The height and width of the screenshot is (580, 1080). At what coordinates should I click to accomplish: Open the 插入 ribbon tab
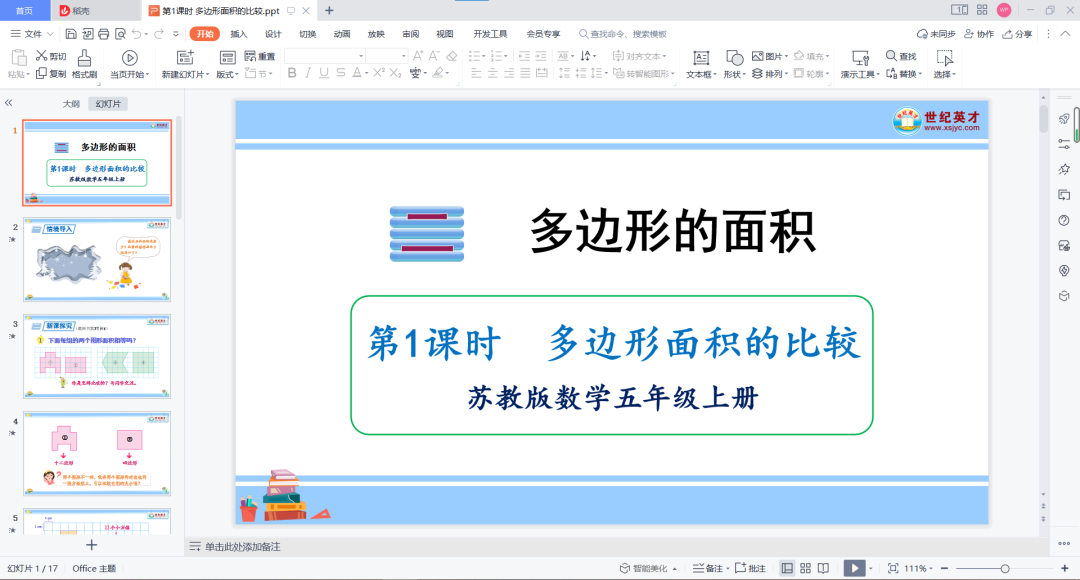239,34
